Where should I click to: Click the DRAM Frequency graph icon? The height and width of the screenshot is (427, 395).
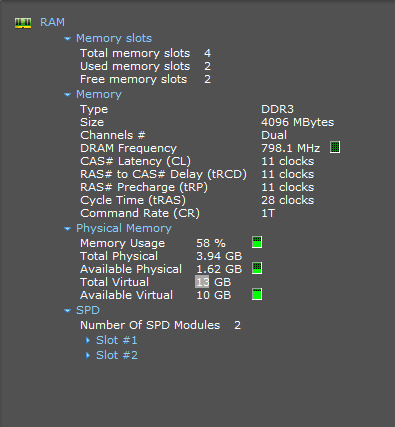click(x=335, y=147)
